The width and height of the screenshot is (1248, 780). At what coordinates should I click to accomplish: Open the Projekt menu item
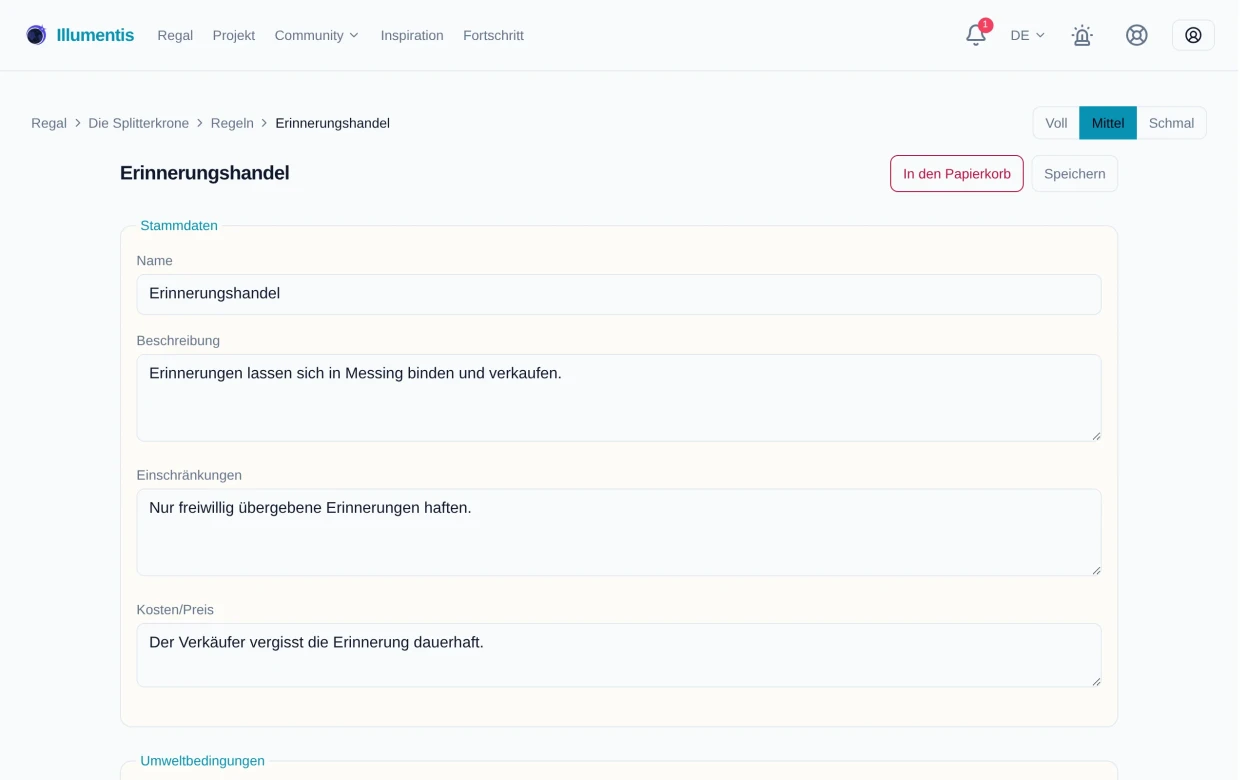(x=234, y=35)
